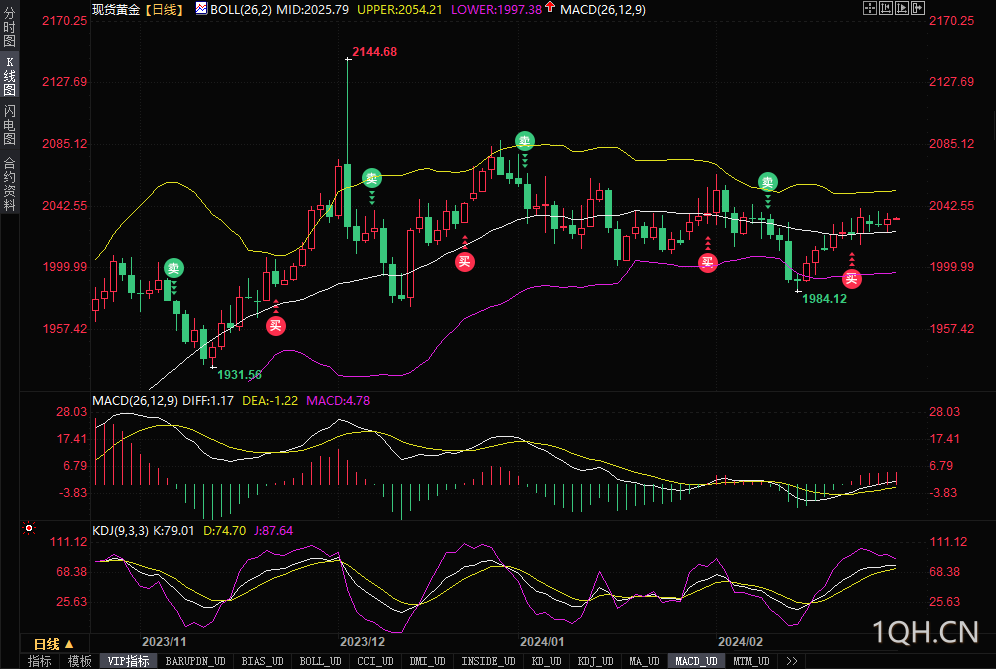Image resolution: width=996 pixels, height=669 pixels.
Task: Click the 1984.12 low price label
Action: [824, 299]
